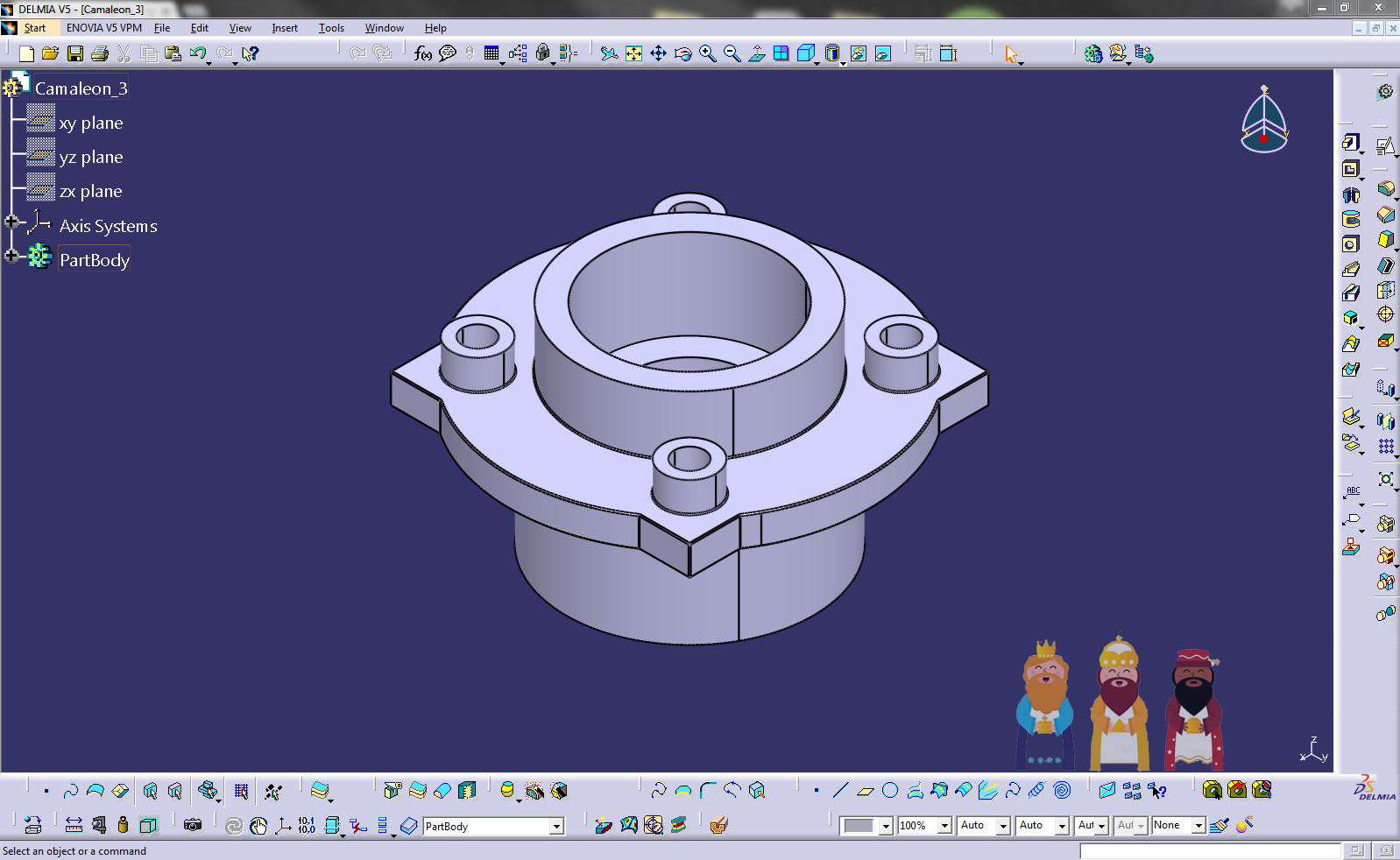Click the gray graphic color swatch
Screen dimensions: 1400x860
pos(859,826)
